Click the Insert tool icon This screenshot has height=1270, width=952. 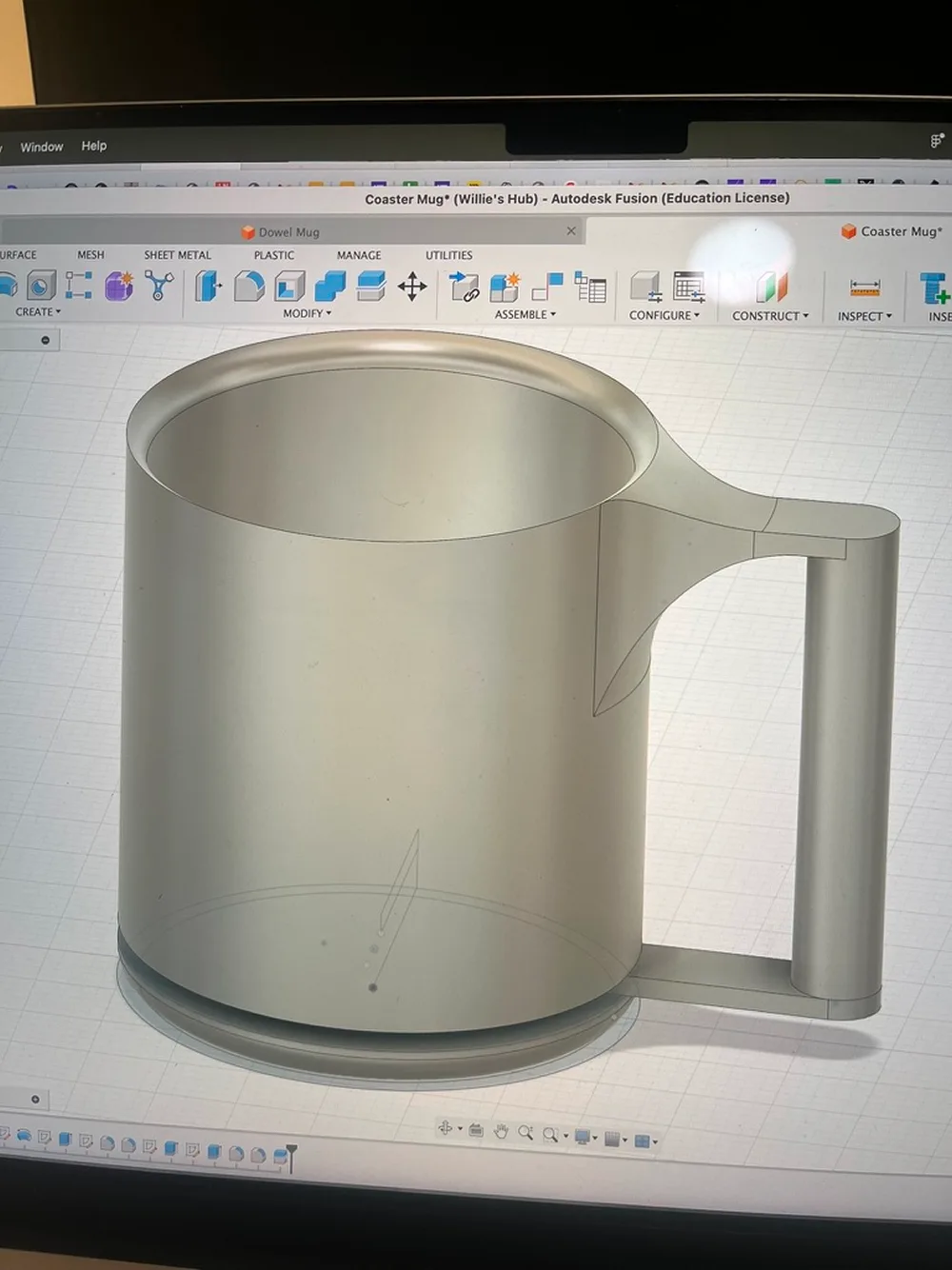coord(935,288)
